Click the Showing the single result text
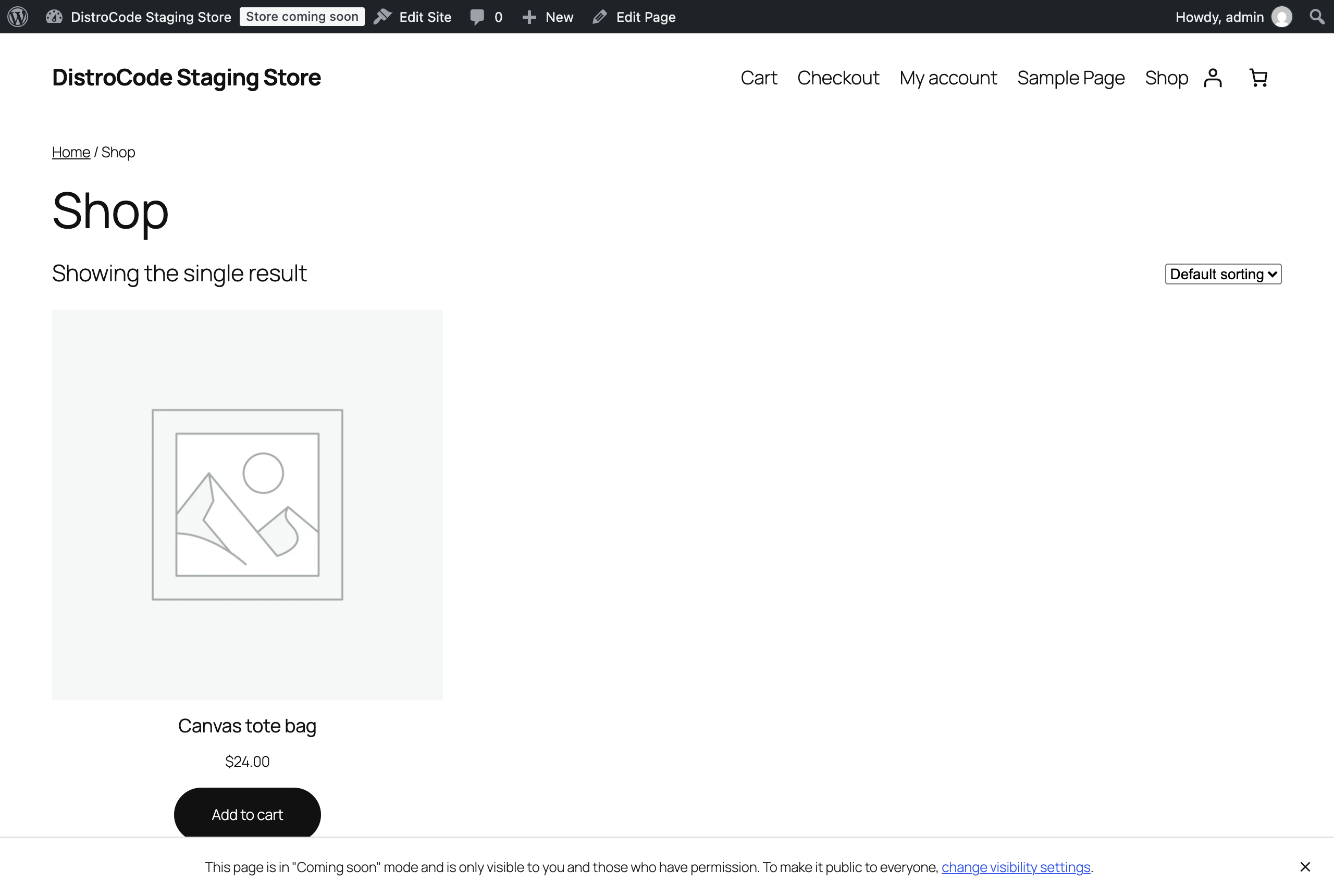 coord(179,273)
